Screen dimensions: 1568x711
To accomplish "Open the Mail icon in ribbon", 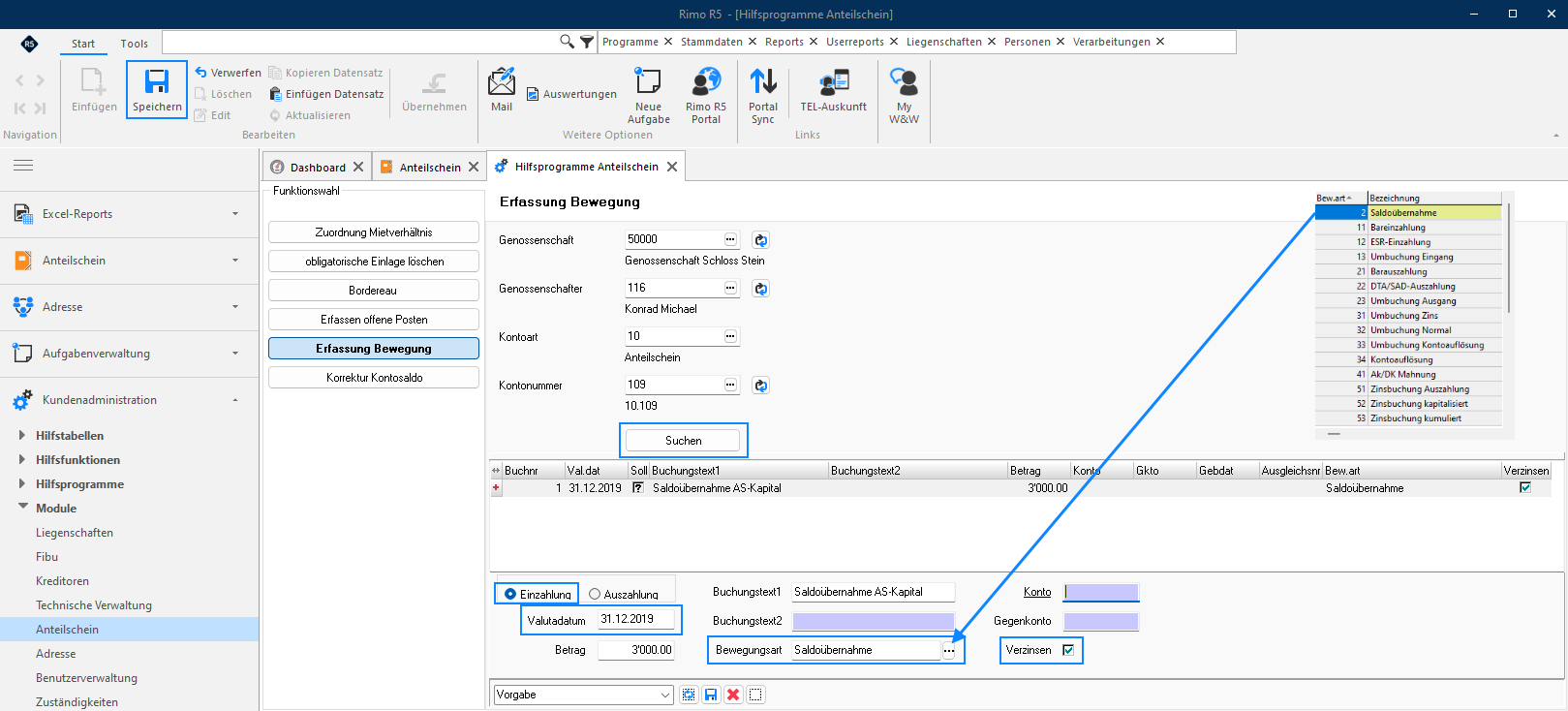I will pyautogui.click(x=502, y=81).
